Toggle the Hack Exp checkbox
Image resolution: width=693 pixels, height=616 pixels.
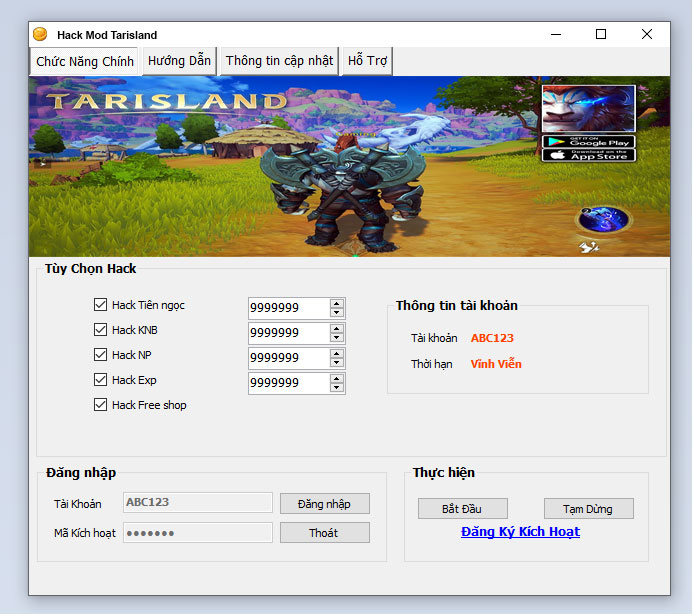point(100,380)
